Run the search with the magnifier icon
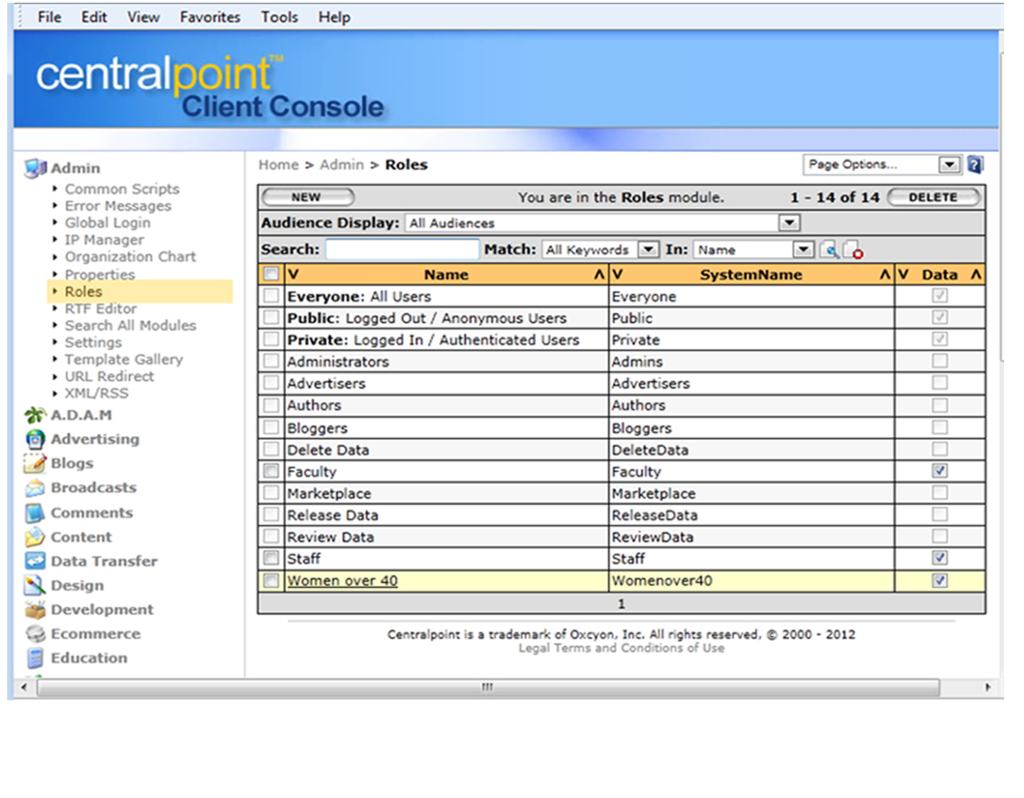 [x=829, y=249]
